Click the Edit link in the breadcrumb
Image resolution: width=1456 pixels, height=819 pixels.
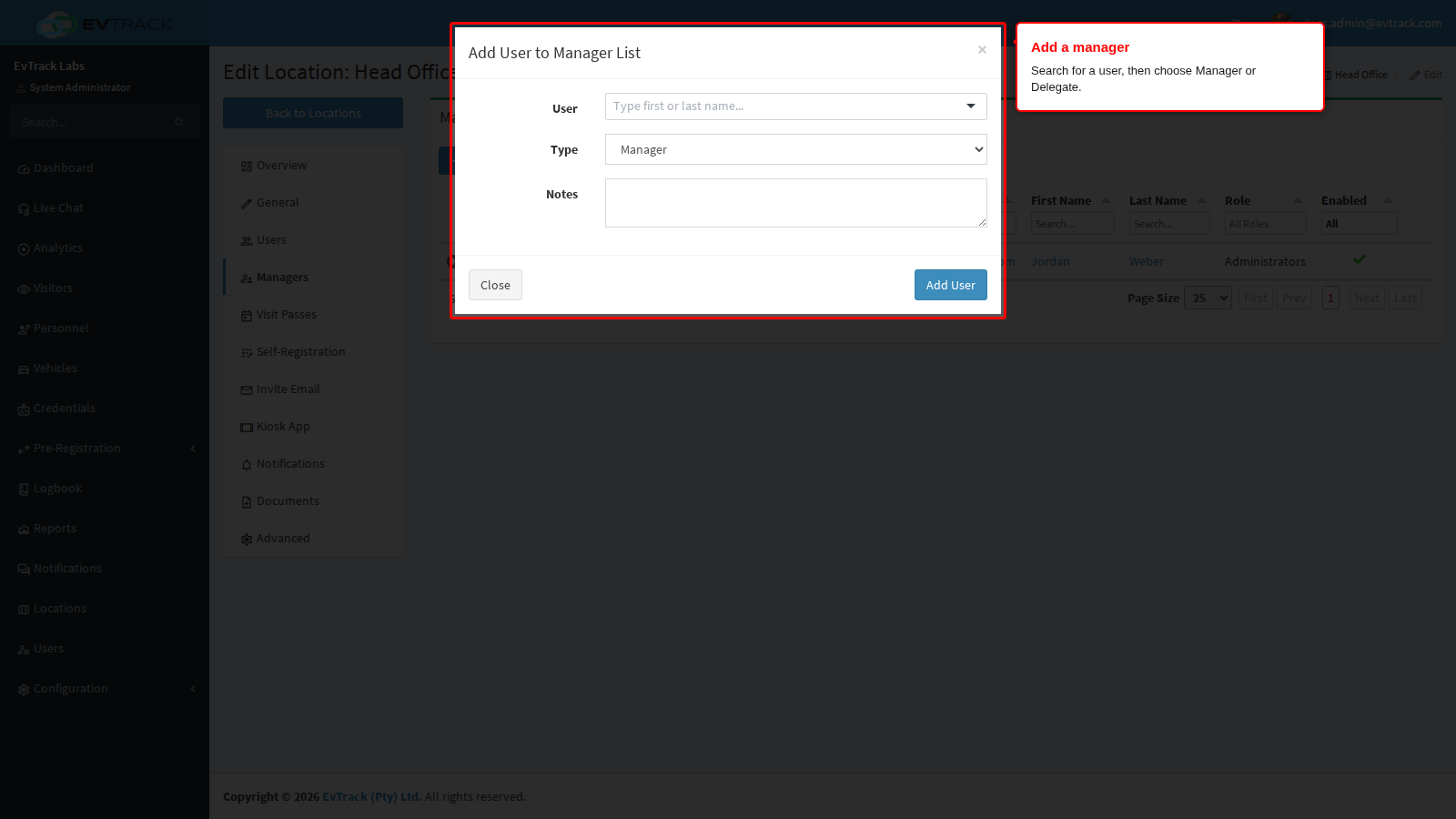point(1426,75)
